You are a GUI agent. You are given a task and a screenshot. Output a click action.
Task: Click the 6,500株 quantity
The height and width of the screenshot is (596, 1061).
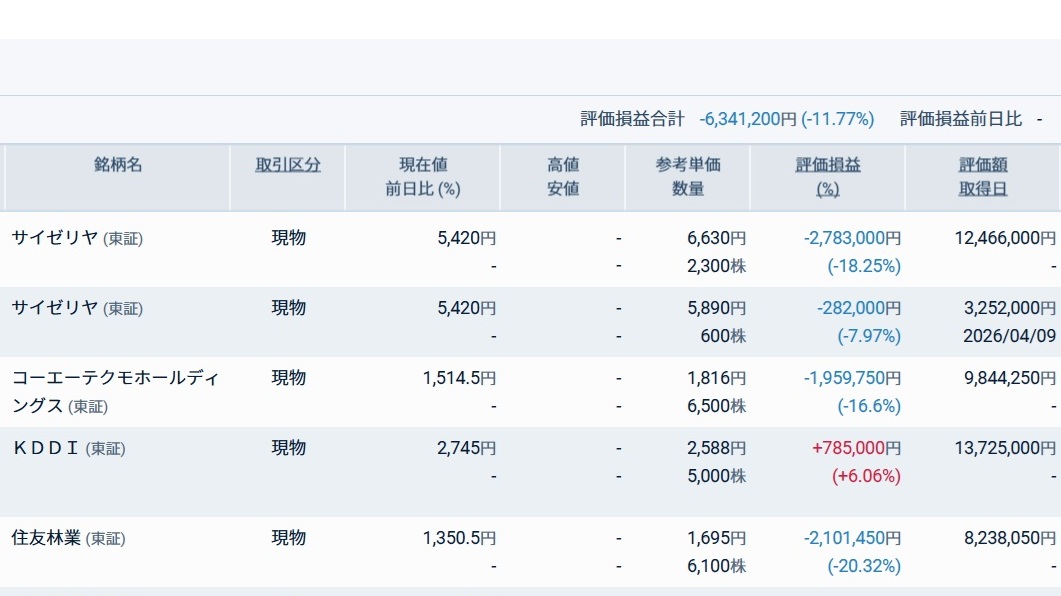click(x=717, y=406)
